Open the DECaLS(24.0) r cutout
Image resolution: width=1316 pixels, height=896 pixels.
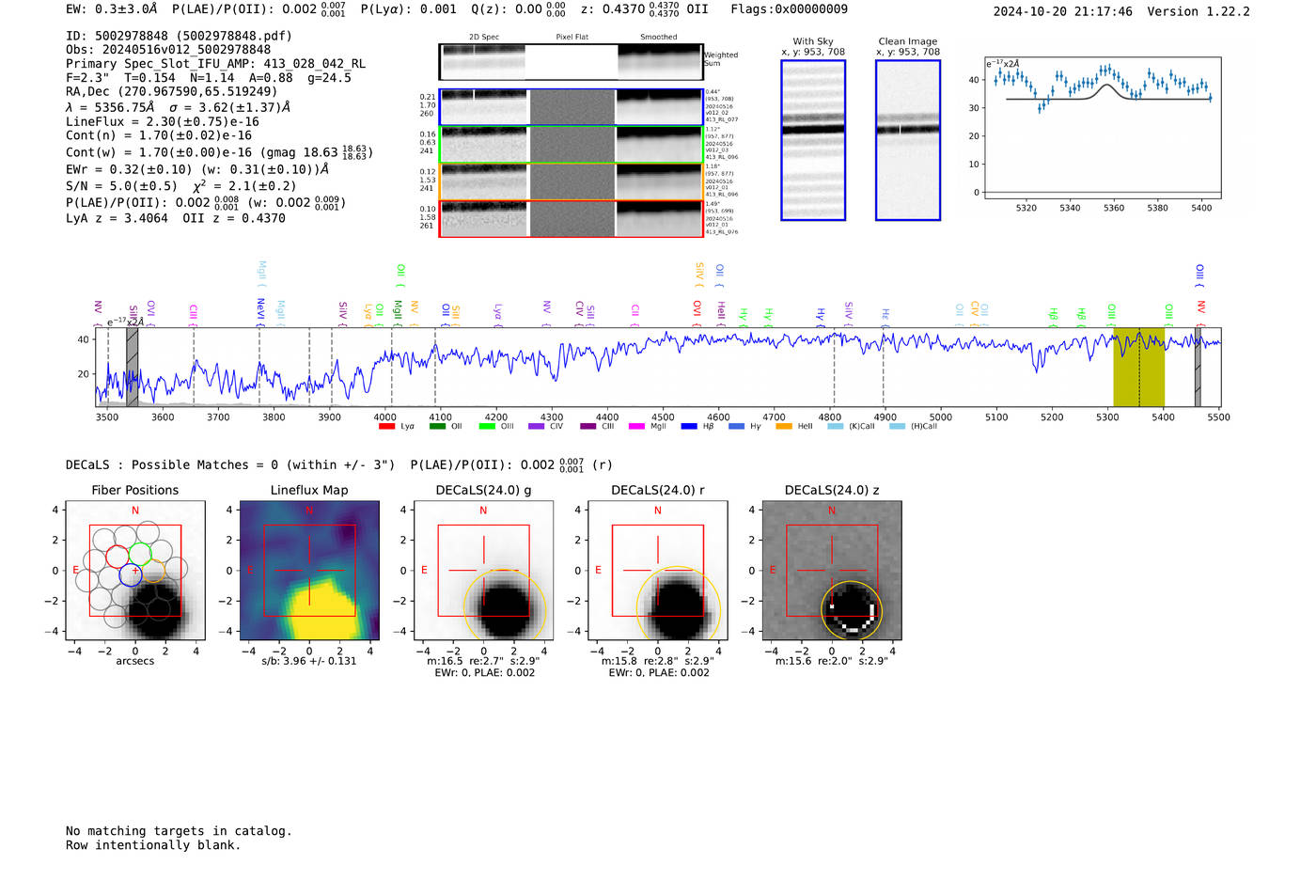pyautogui.click(x=658, y=572)
